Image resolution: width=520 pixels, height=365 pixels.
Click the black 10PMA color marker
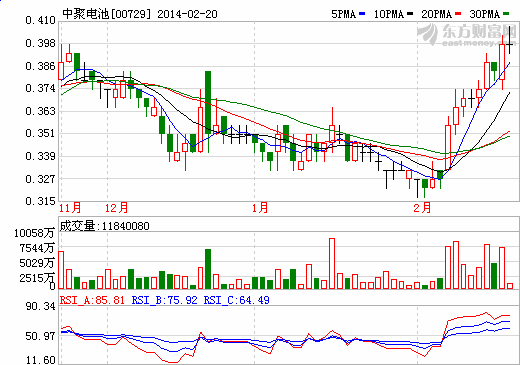(x=410, y=14)
